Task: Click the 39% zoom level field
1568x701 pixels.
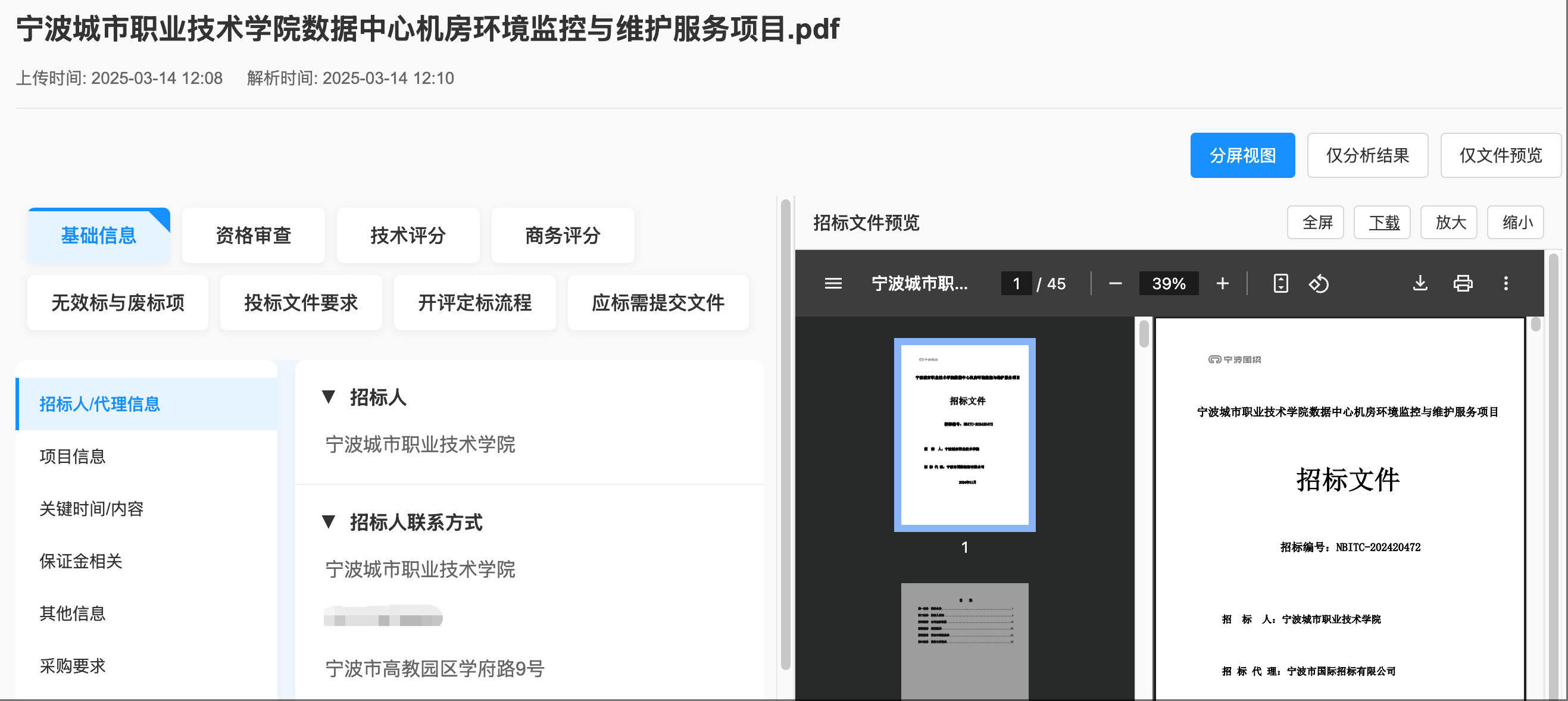Action: [x=1168, y=284]
